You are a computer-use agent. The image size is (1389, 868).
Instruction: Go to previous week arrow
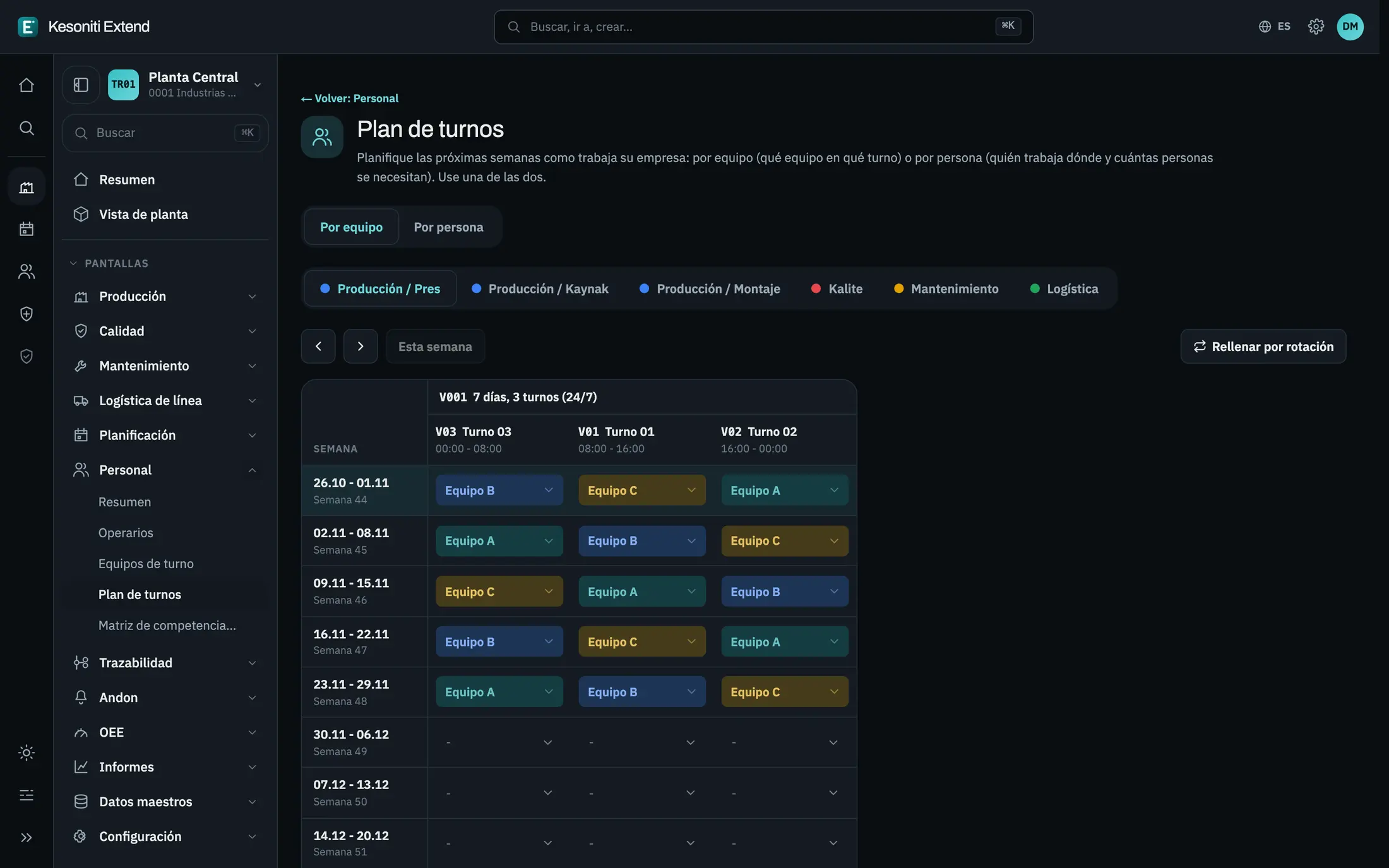coord(318,346)
